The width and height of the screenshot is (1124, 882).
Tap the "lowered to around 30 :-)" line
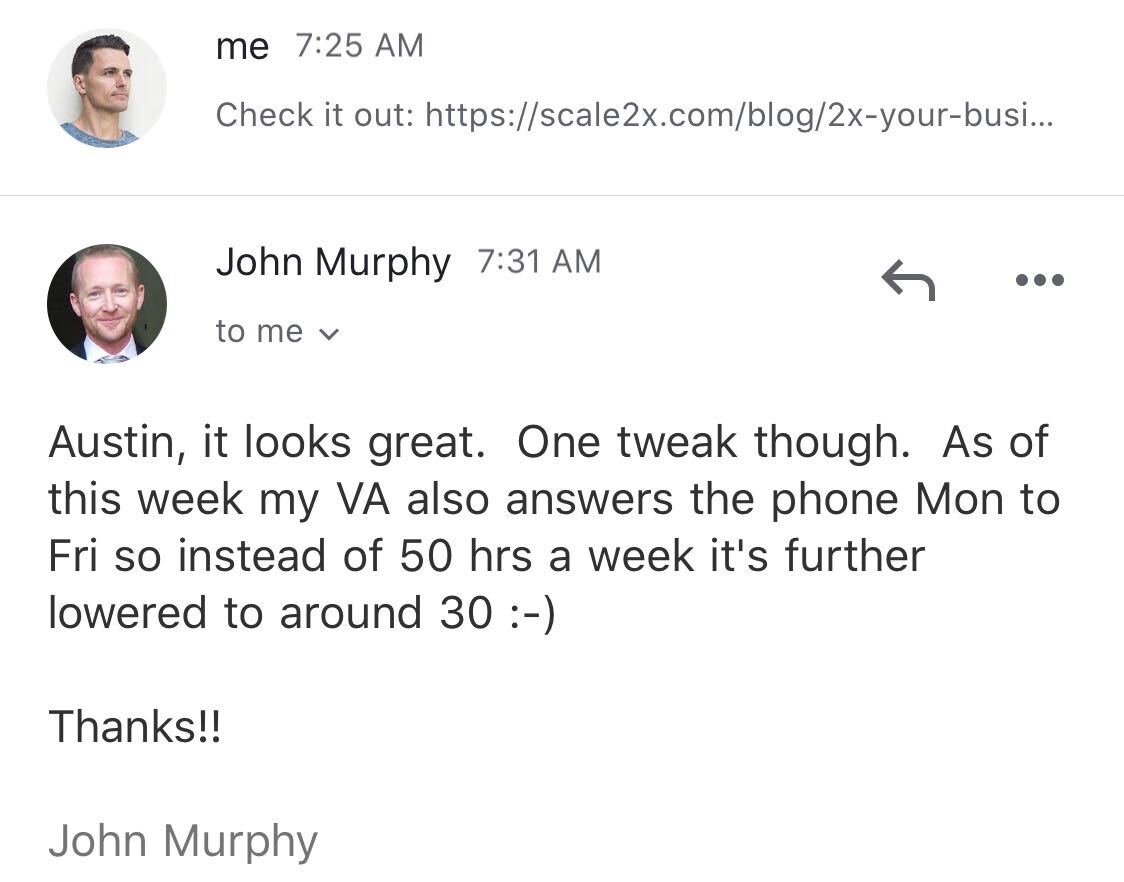click(302, 614)
